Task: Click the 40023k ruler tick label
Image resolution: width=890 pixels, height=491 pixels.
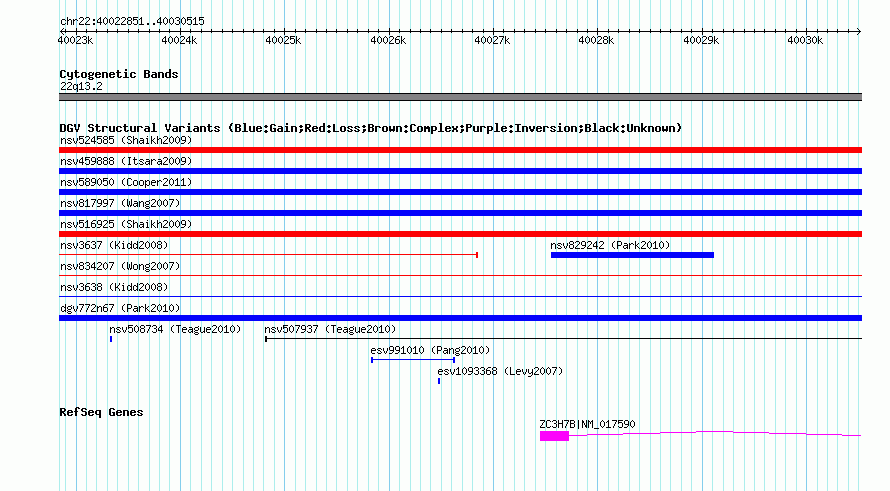Action: pos(75,40)
